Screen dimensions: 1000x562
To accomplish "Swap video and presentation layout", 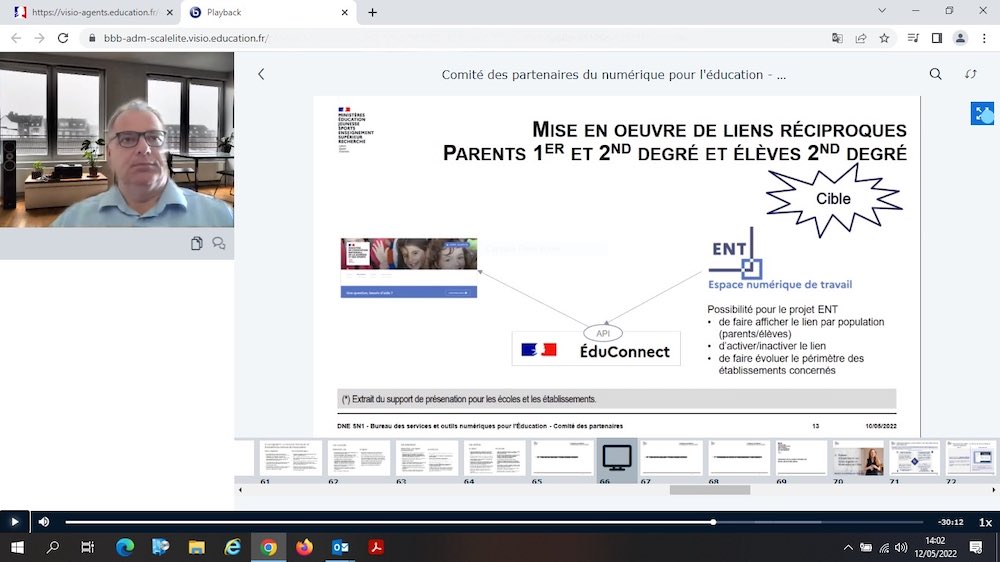I will [x=971, y=74].
